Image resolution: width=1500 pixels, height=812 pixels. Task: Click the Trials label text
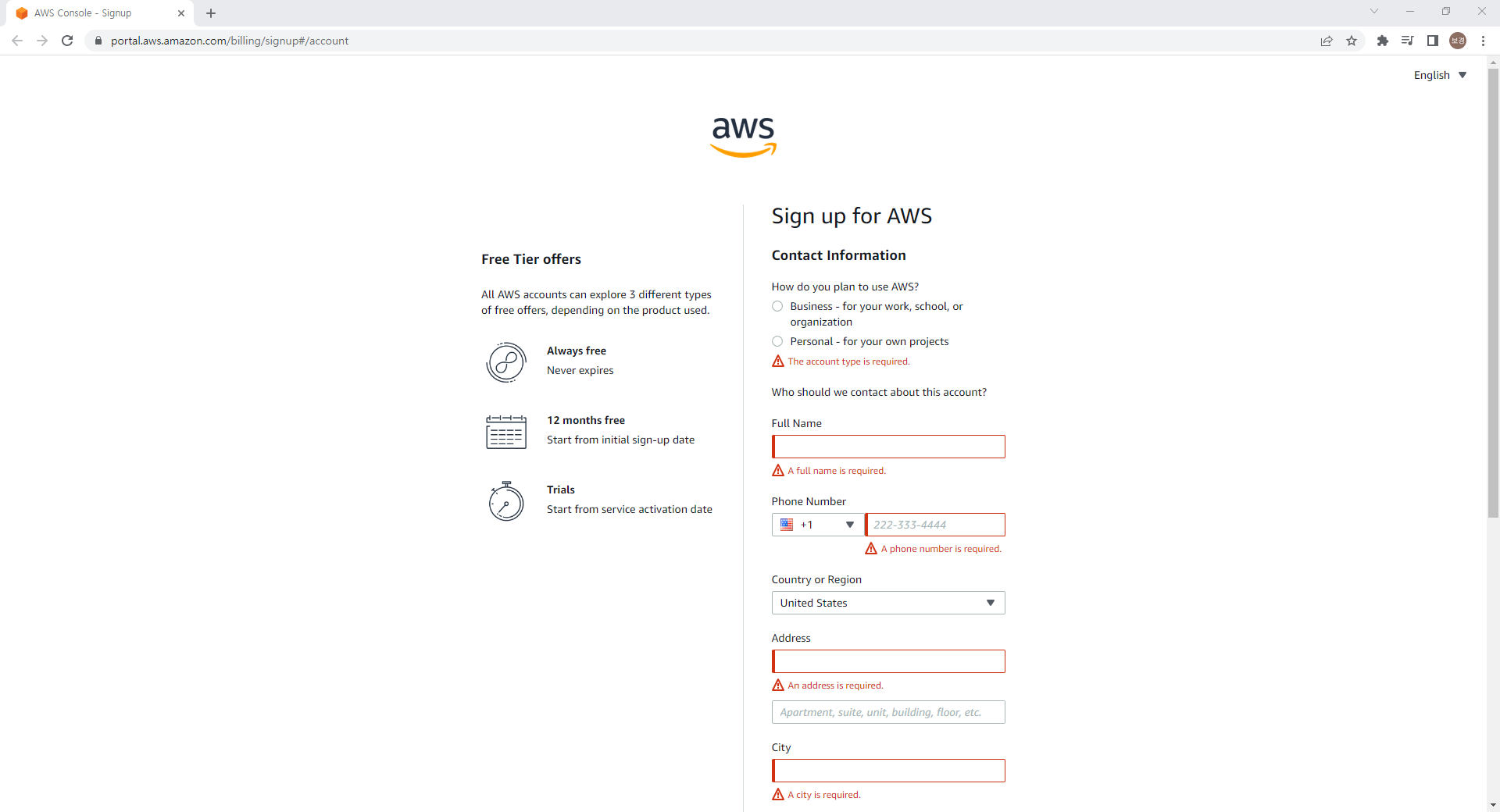pos(561,490)
